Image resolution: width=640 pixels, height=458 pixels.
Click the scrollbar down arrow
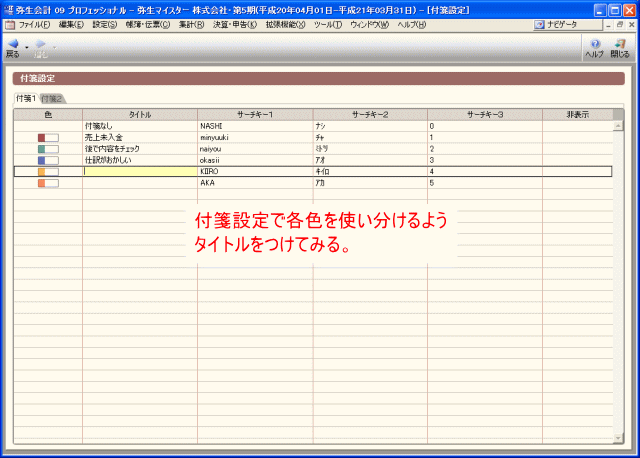[x=618, y=438]
